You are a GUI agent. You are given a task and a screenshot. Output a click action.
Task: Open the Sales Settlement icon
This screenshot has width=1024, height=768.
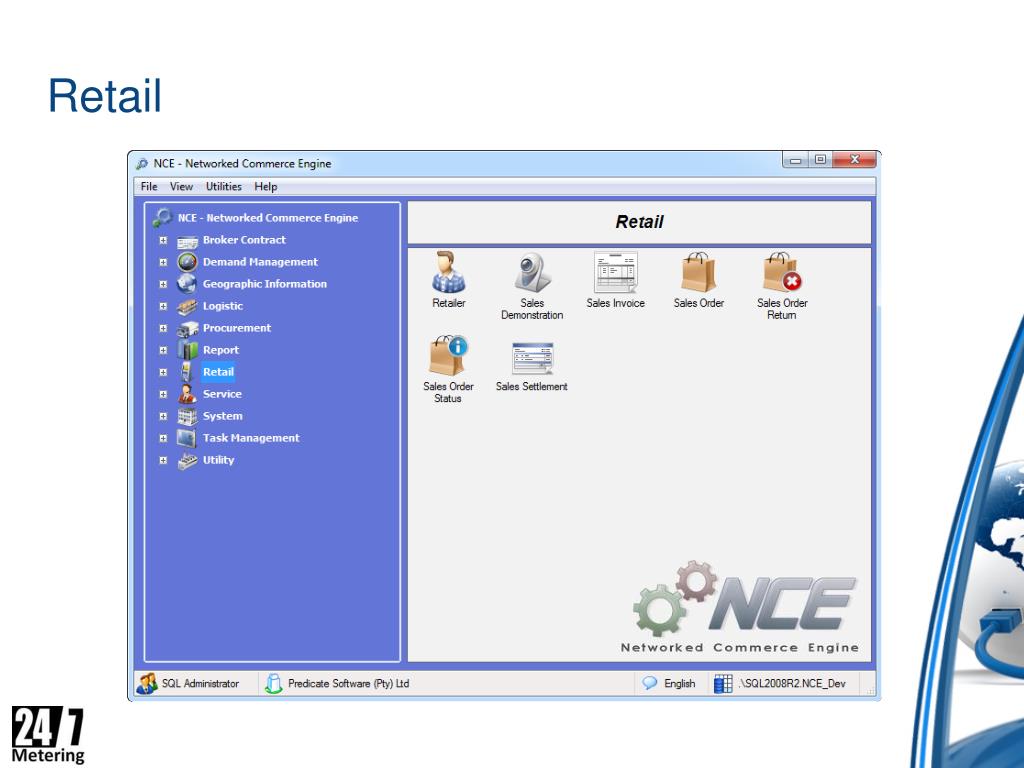point(532,357)
